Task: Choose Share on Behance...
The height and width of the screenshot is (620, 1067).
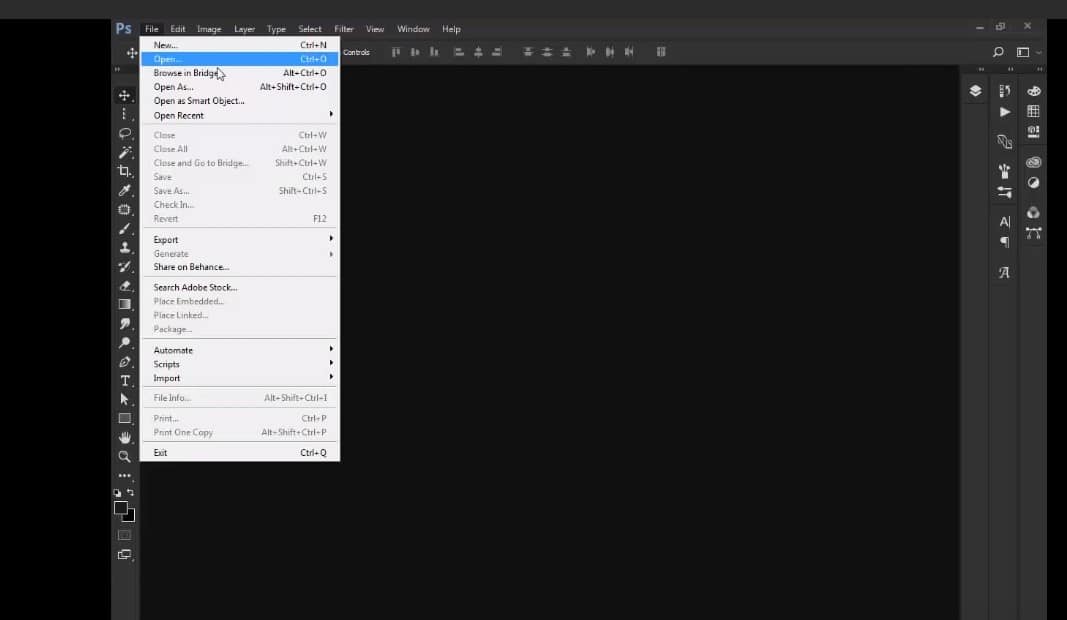Action: [x=240, y=267]
